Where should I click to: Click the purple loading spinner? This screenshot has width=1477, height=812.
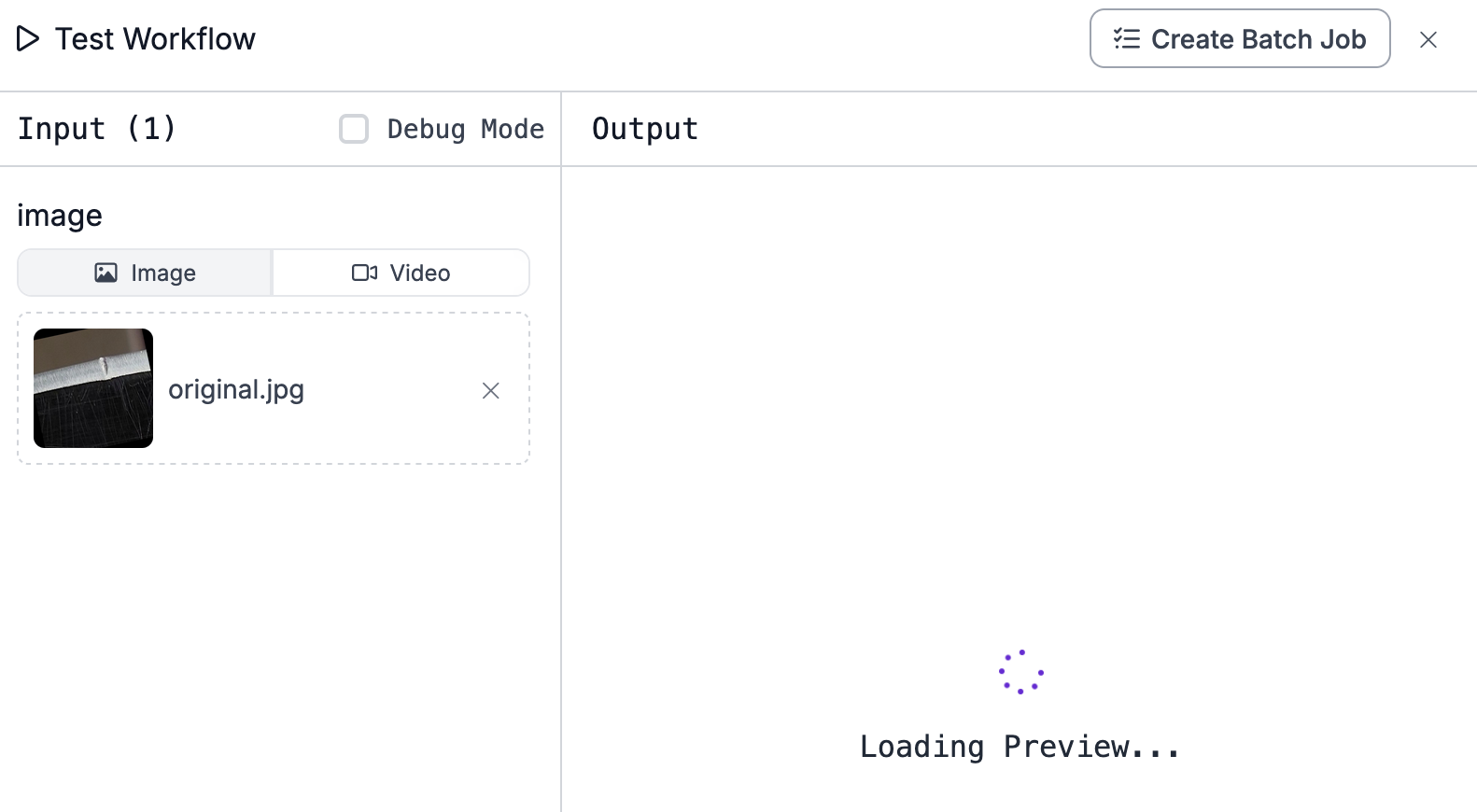(1020, 672)
